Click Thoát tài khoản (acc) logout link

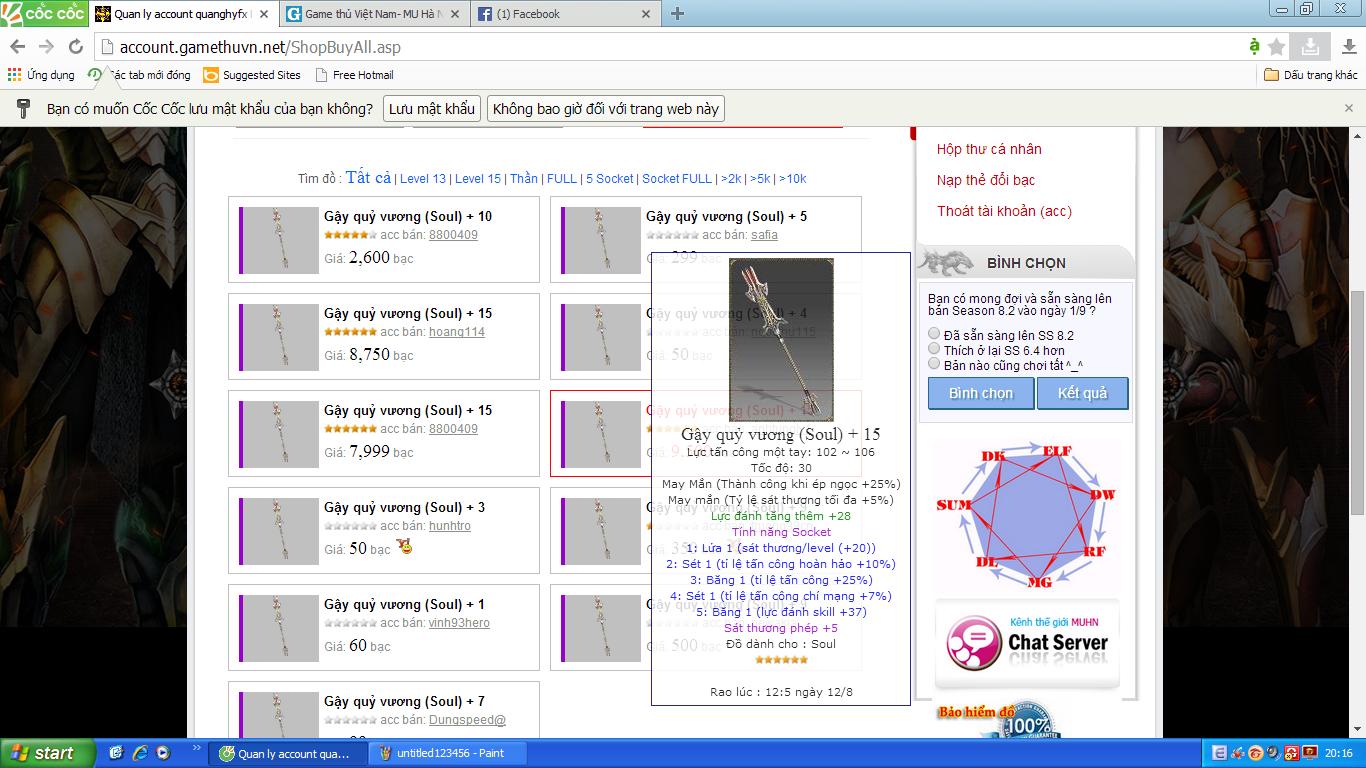(x=1004, y=211)
